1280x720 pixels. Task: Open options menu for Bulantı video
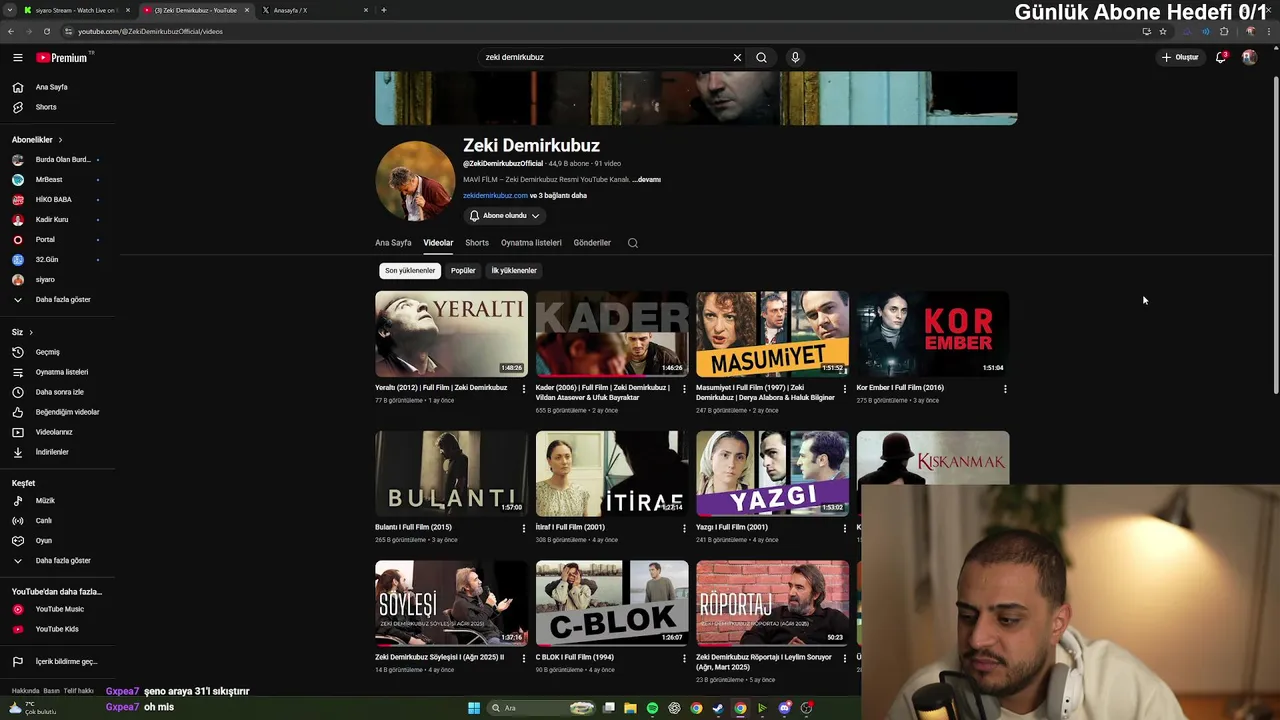pyautogui.click(x=523, y=528)
